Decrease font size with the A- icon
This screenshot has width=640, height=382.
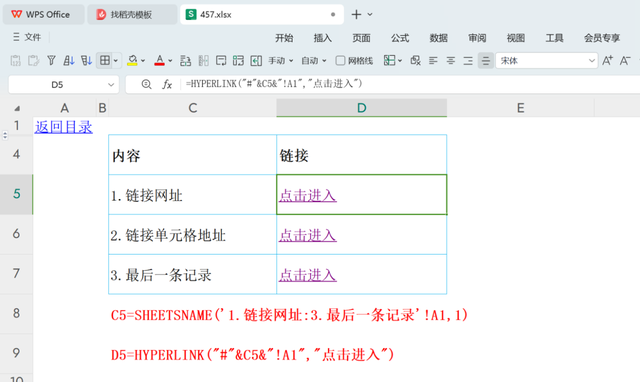[x=625, y=61]
